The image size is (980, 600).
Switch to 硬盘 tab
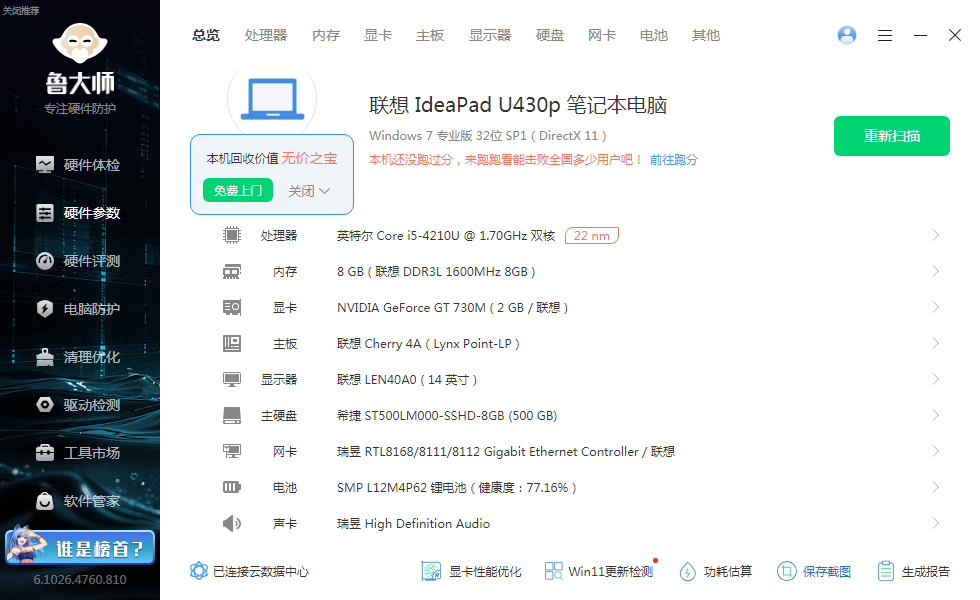pos(550,36)
